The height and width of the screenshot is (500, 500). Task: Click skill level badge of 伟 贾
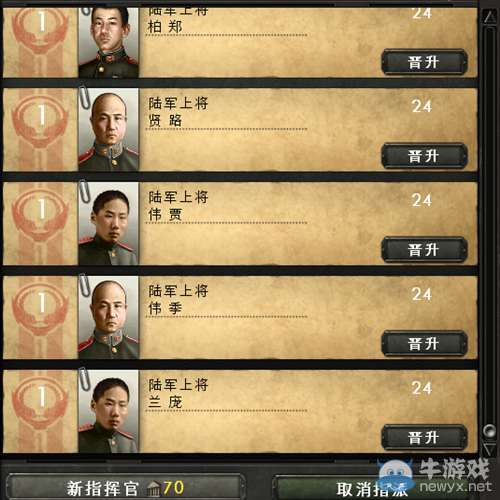pos(41,214)
